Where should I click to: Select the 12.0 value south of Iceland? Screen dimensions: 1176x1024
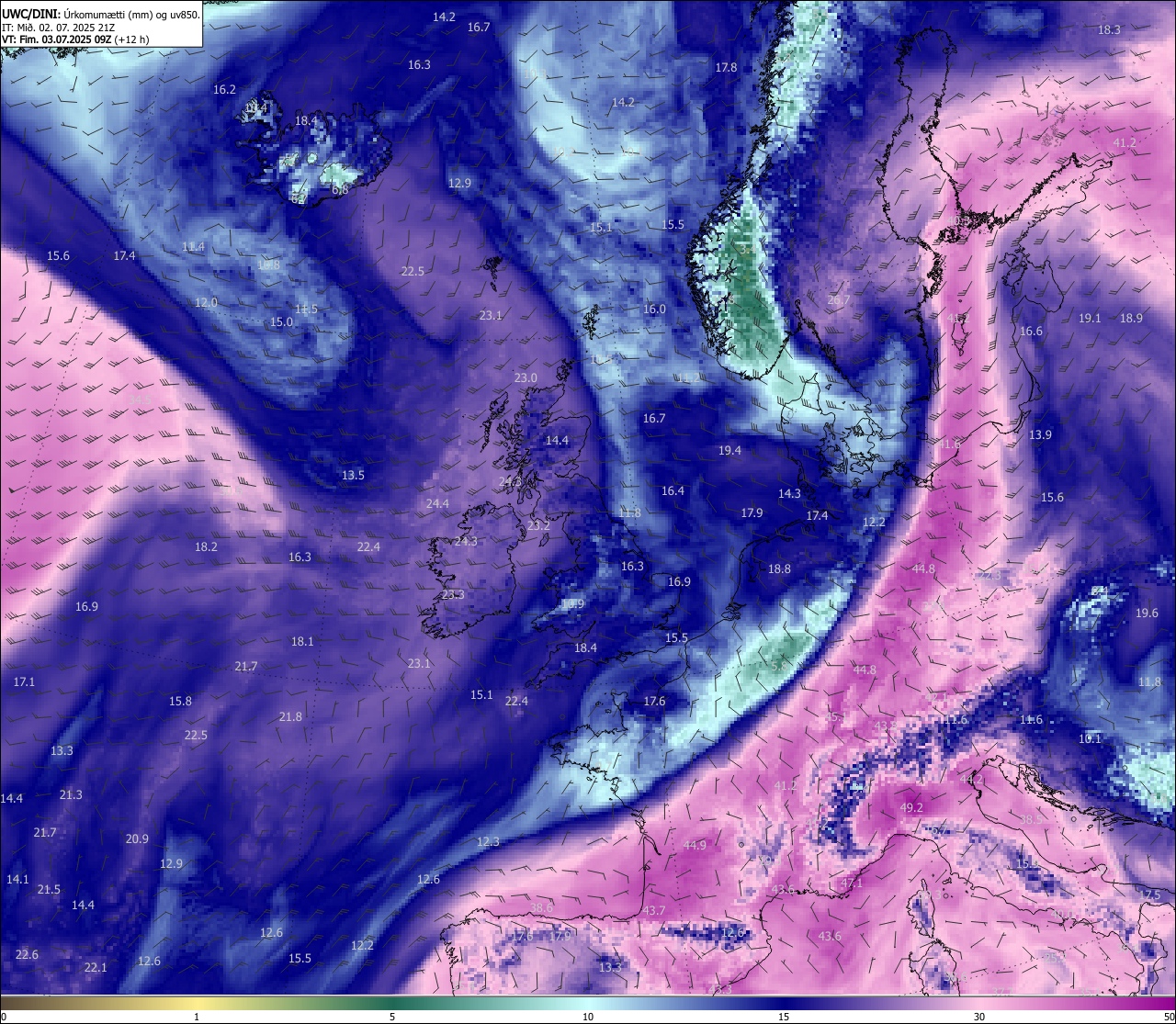click(206, 303)
